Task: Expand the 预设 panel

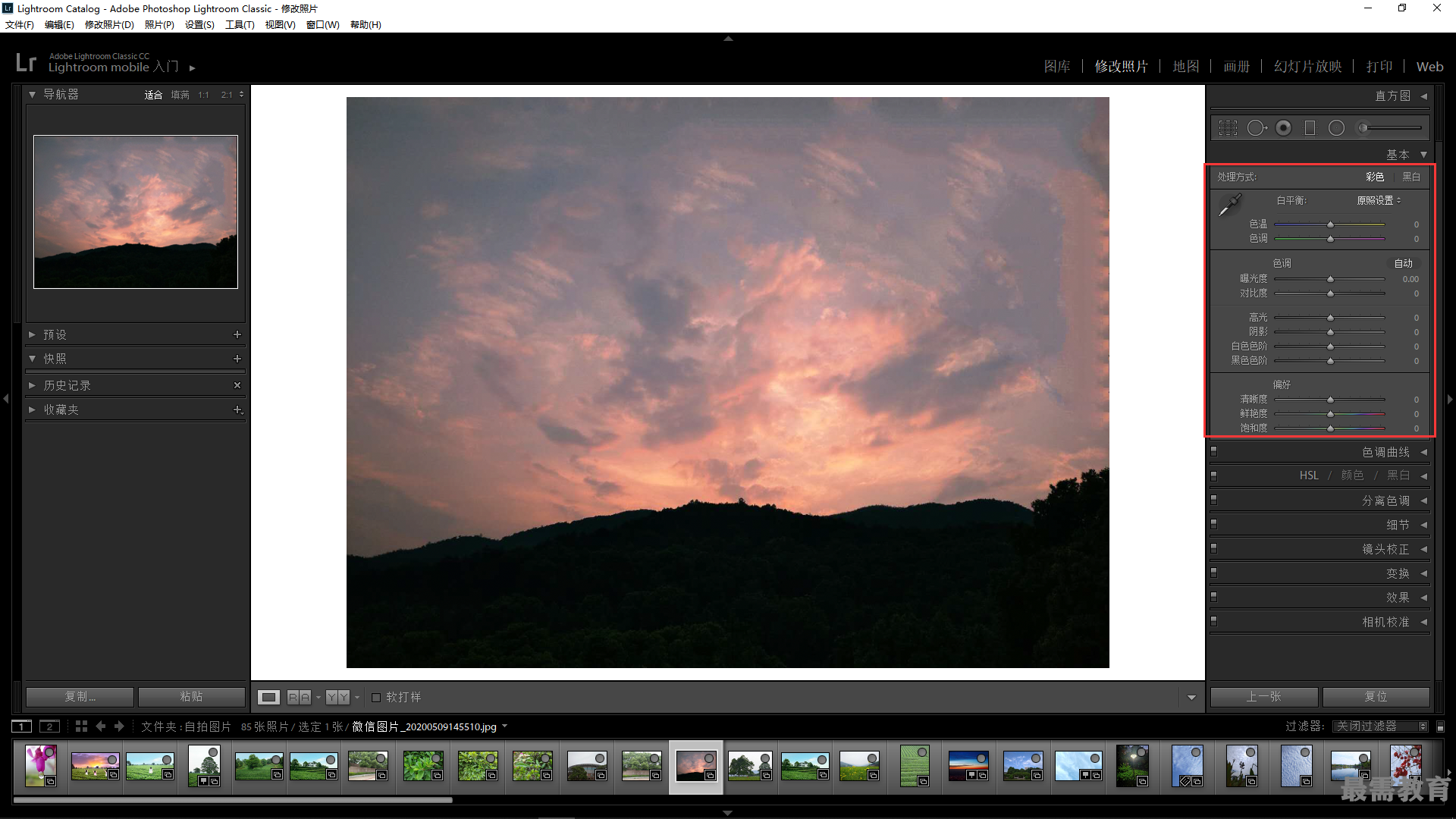Action: [x=32, y=334]
